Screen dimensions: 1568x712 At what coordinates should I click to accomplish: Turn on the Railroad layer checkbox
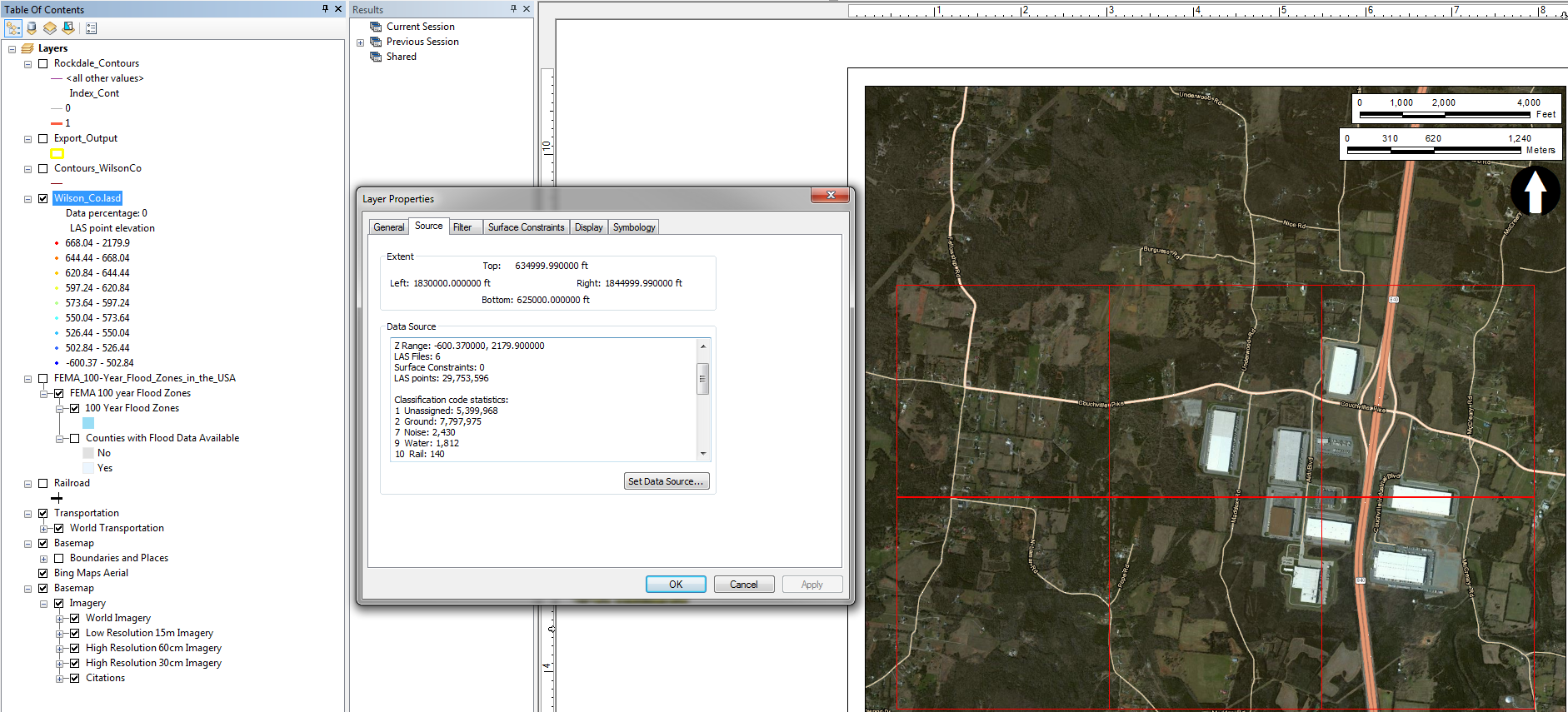coord(43,483)
